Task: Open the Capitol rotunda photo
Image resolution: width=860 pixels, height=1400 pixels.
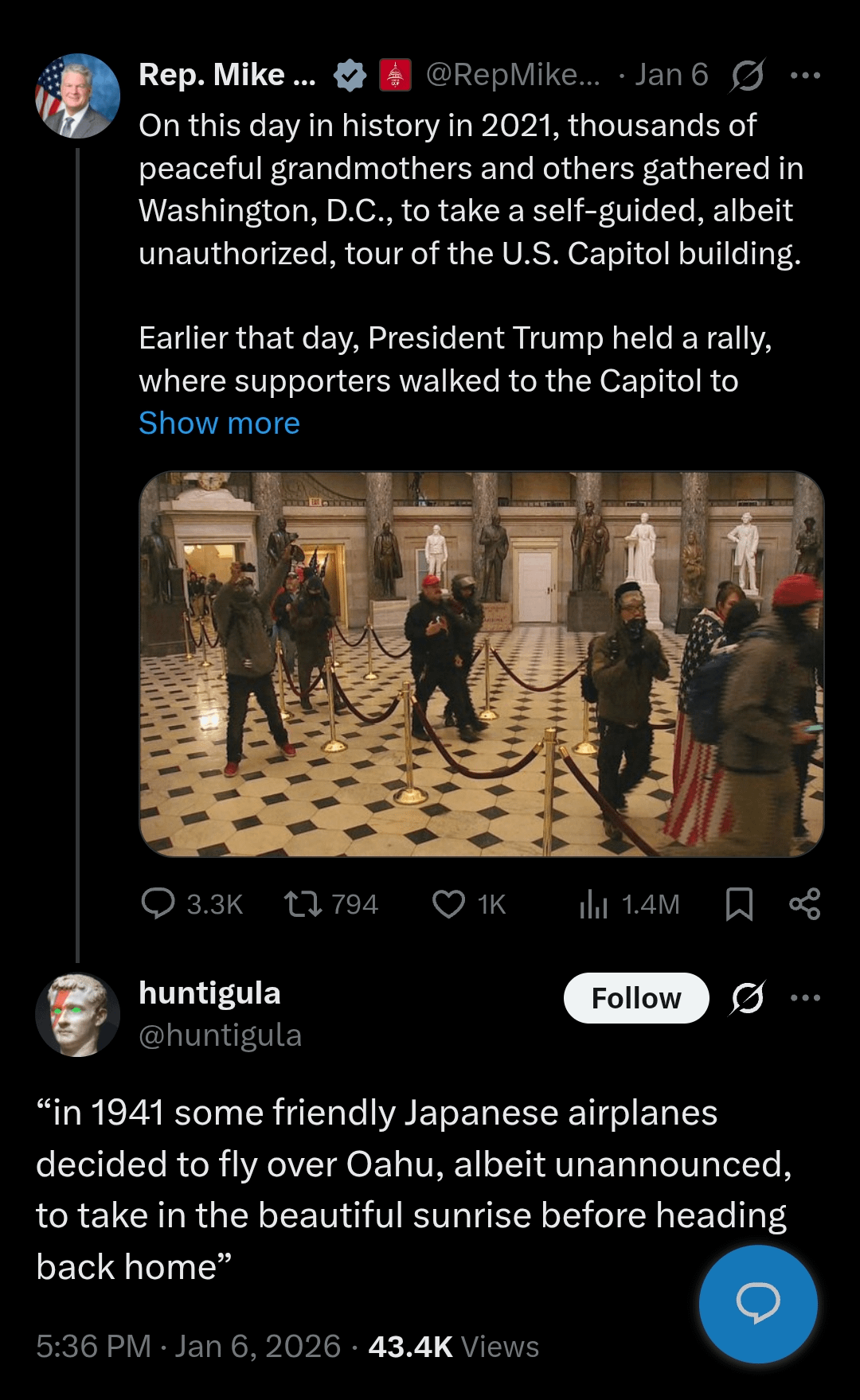Action: pos(481,664)
